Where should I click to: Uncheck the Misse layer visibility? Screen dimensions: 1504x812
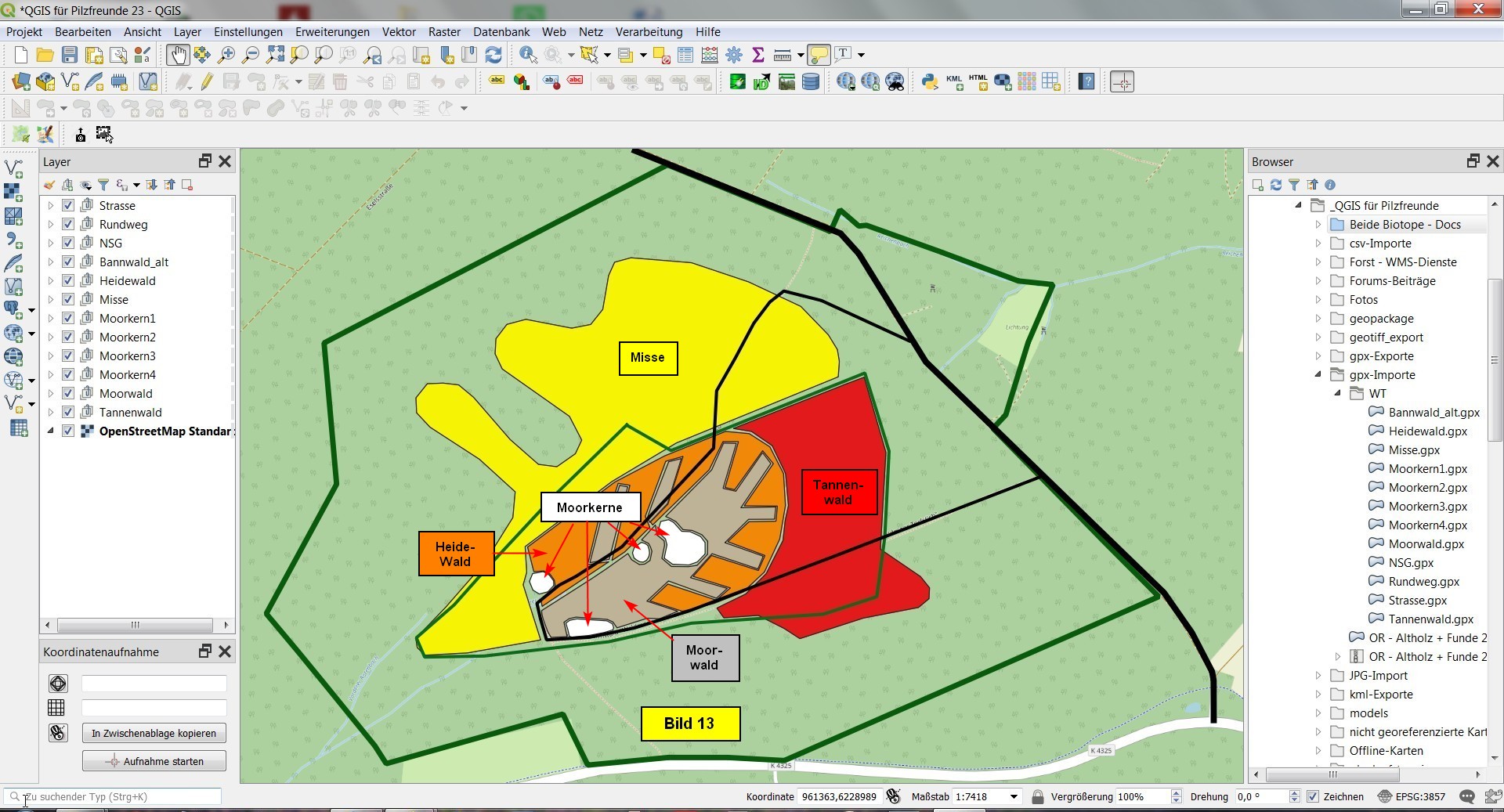[x=68, y=300]
